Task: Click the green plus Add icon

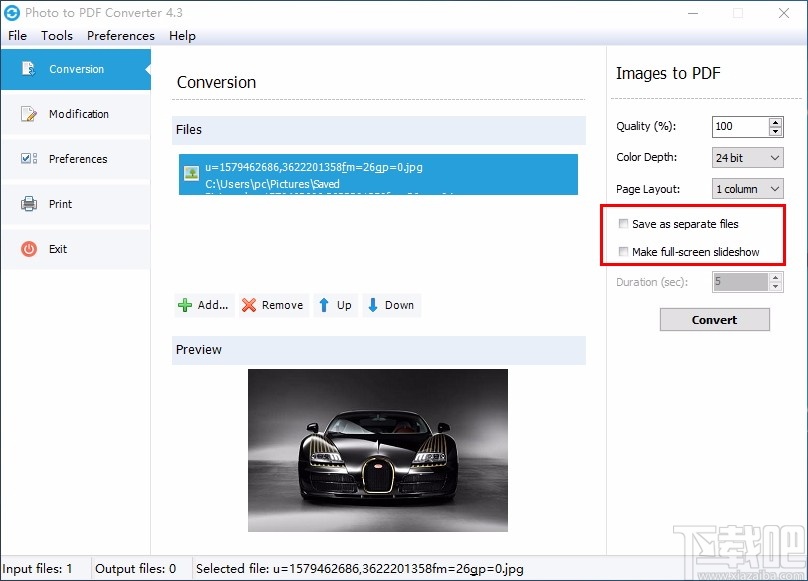Action: [x=187, y=306]
